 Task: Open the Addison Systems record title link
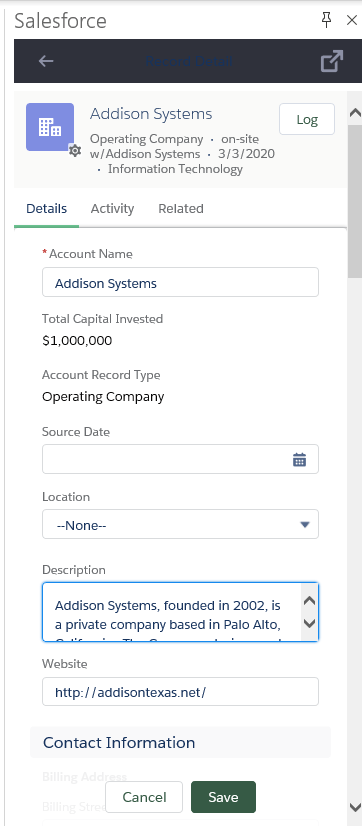[x=151, y=114]
